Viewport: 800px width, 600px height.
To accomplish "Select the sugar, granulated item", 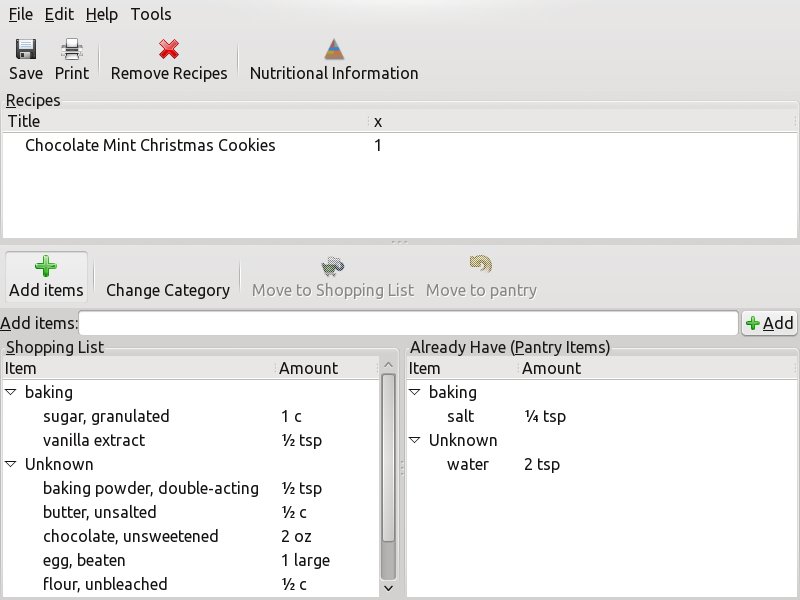I will point(106,416).
